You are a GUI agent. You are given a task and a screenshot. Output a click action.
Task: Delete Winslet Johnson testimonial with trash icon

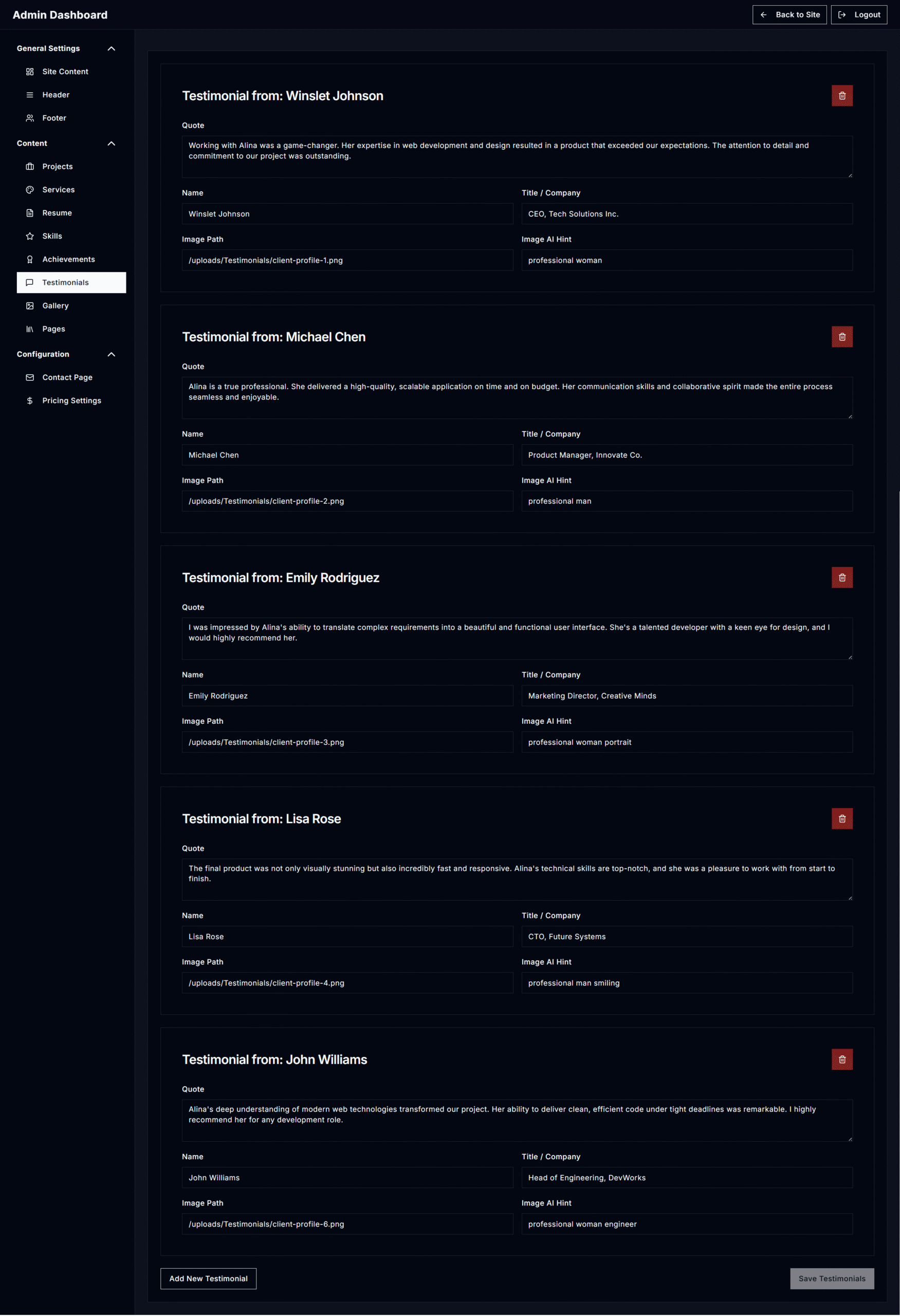click(x=842, y=95)
